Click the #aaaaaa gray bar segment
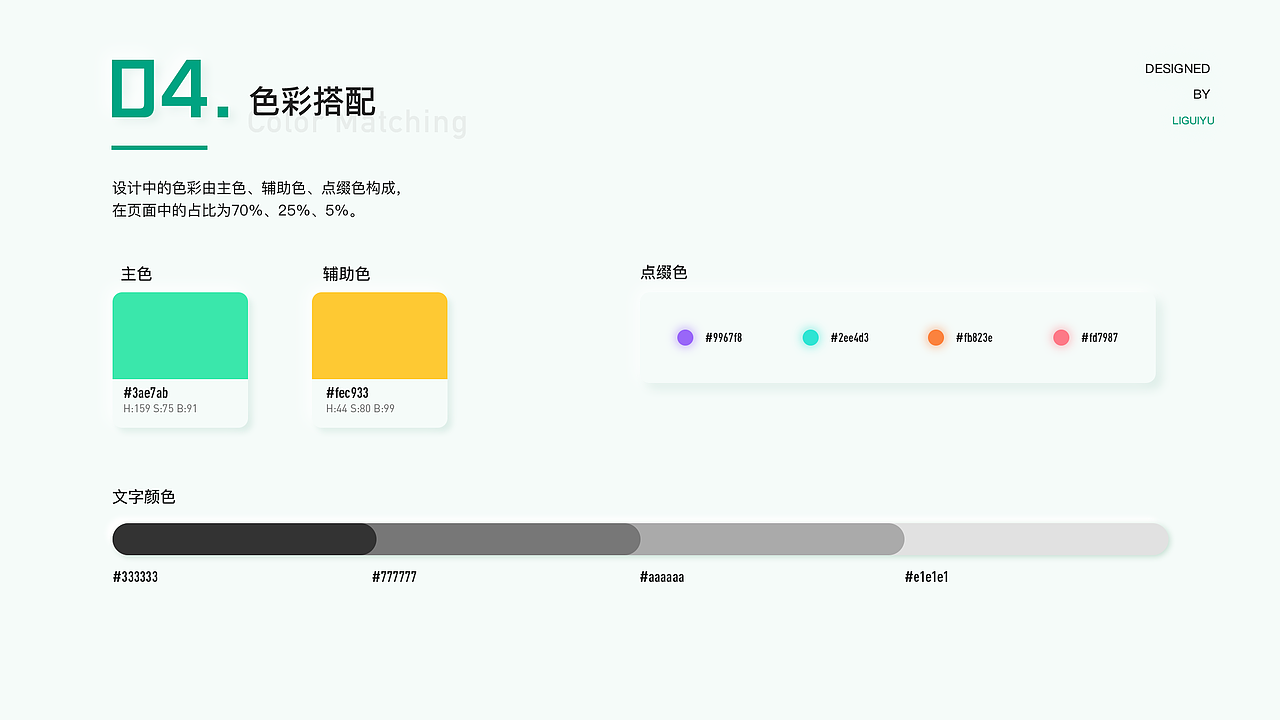 tap(772, 539)
